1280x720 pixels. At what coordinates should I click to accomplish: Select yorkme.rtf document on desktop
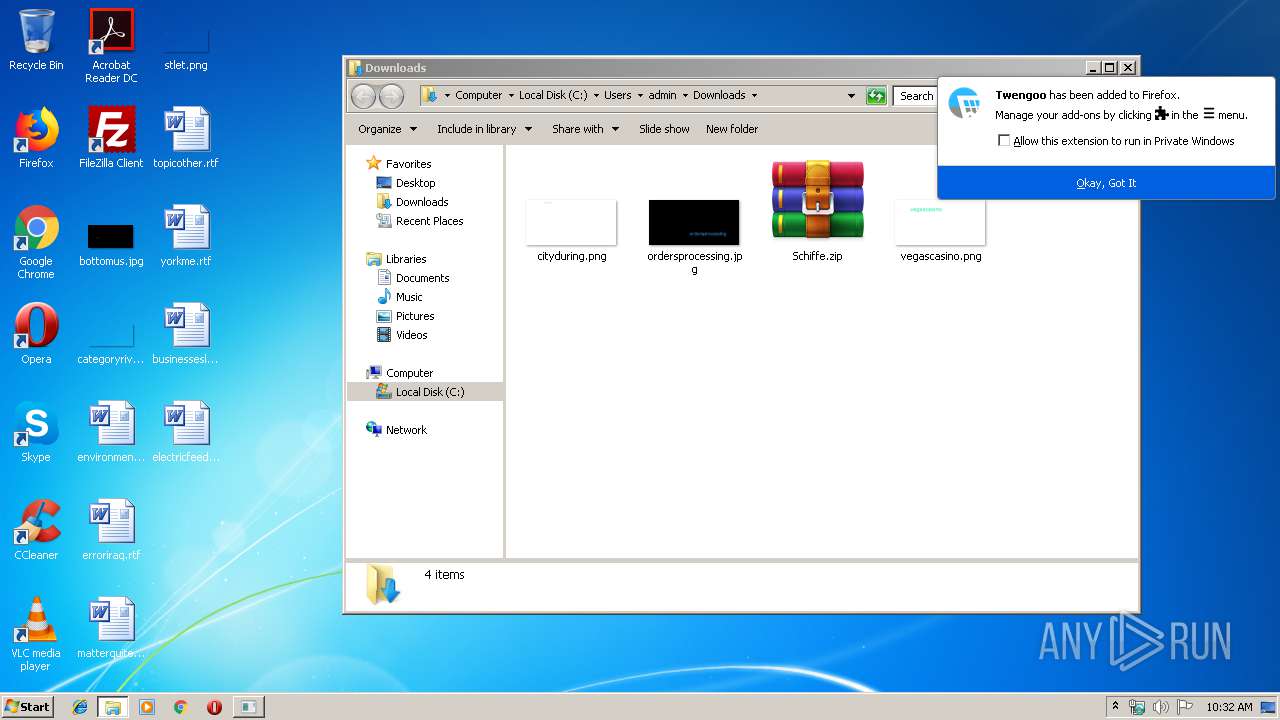click(186, 236)
